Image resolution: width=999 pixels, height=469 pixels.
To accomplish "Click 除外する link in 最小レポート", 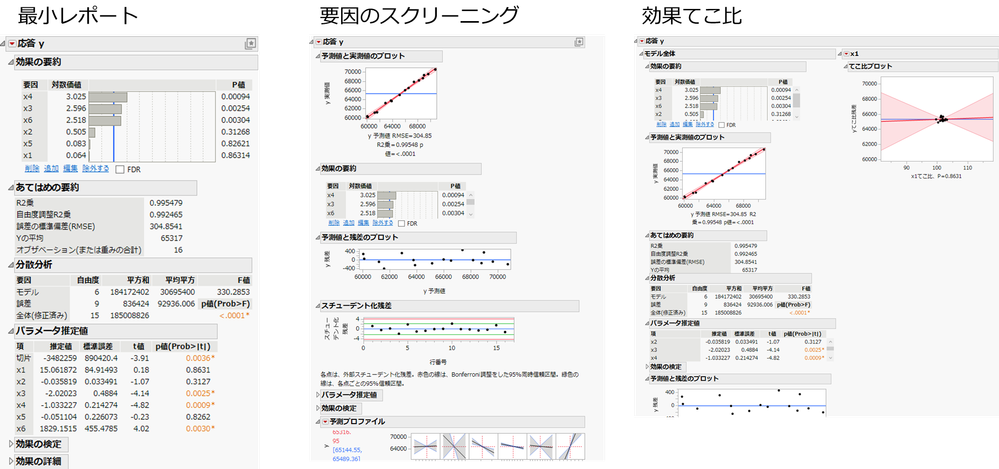I will click(x=96, y=169).
